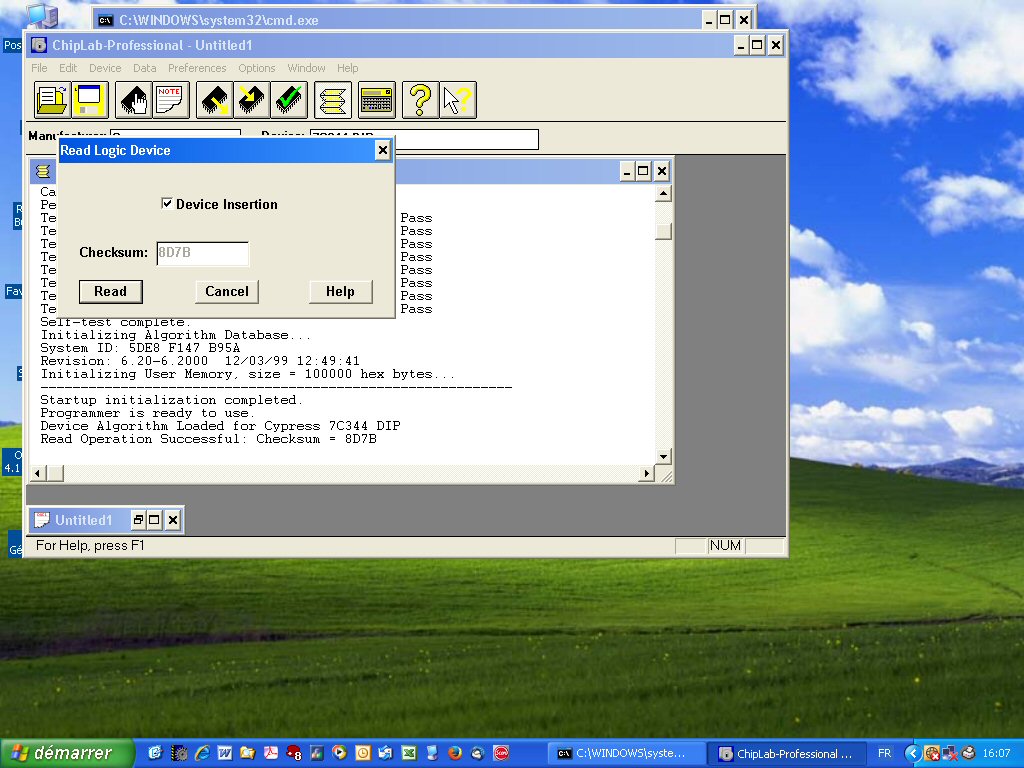Open Adobe Acrobat from the quick launch
Viewport: 1024px width, 768px height.
click(270, 753)
